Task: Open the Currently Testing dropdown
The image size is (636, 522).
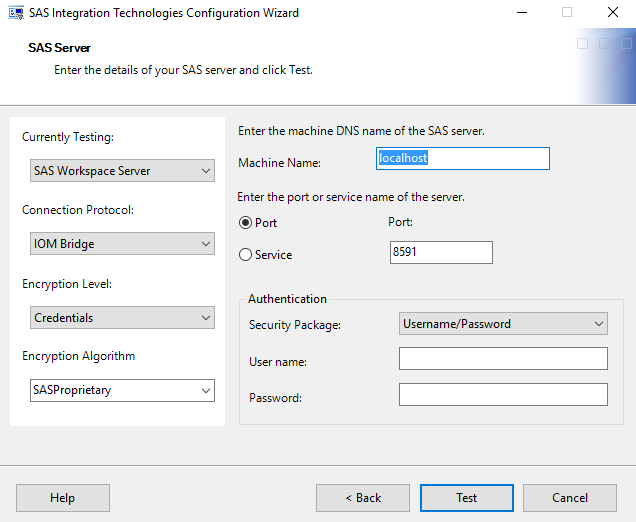Action: click(122, 171)
